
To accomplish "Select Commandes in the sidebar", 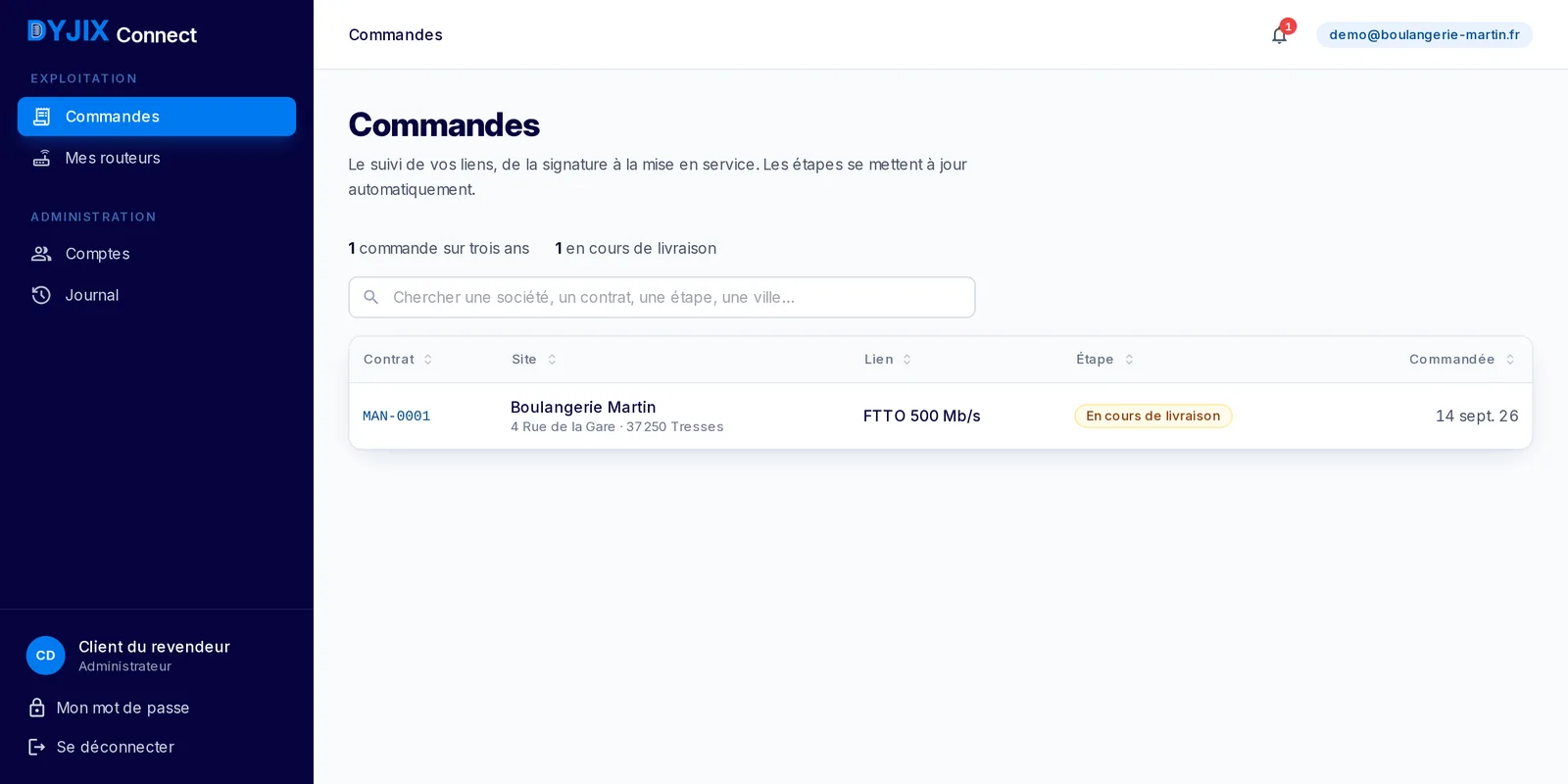I will (157, 117).
